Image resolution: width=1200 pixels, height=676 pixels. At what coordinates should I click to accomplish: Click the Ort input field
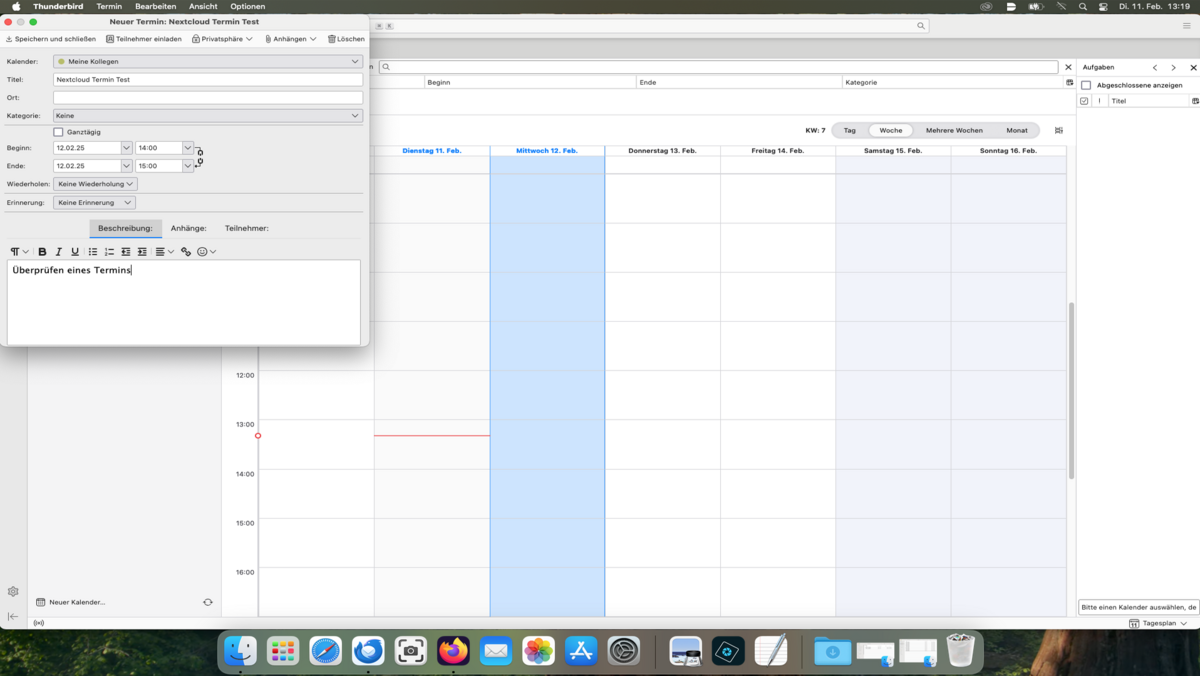[208, 98]
